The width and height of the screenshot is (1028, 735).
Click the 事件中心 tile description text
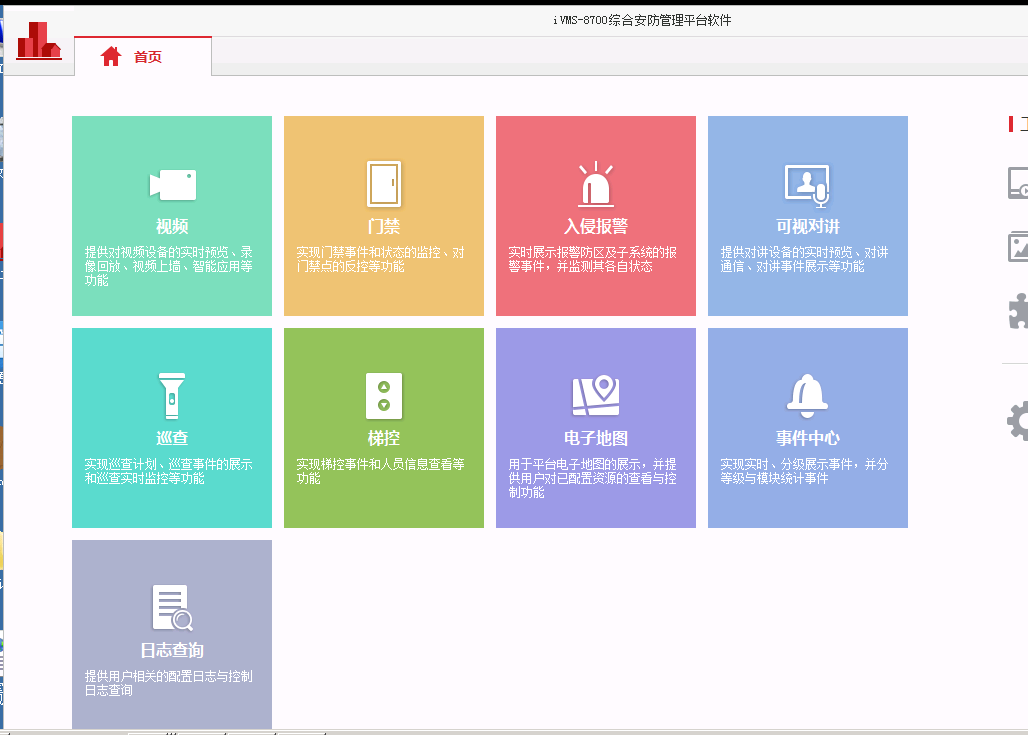click(x=804, y=471)
